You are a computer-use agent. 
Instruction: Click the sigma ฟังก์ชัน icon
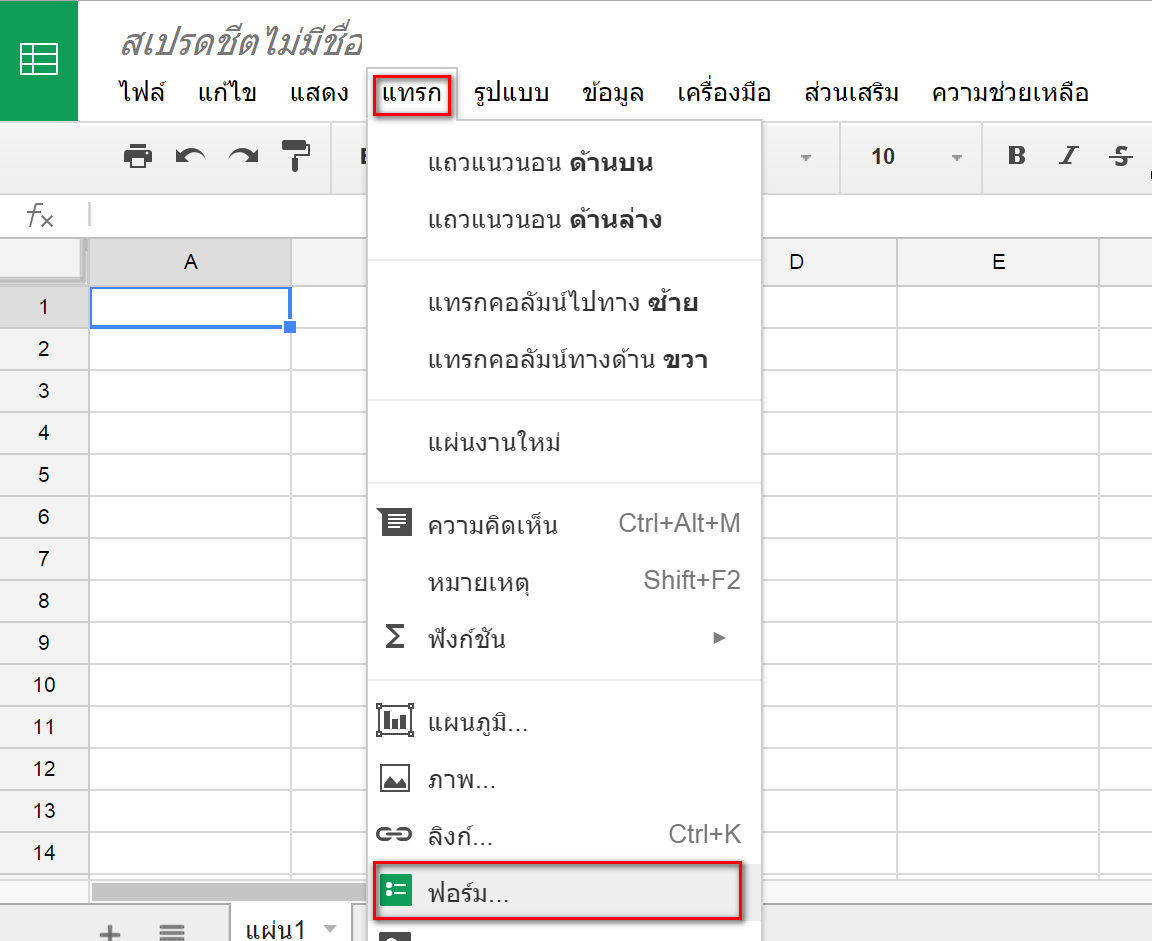pos(395,637)
